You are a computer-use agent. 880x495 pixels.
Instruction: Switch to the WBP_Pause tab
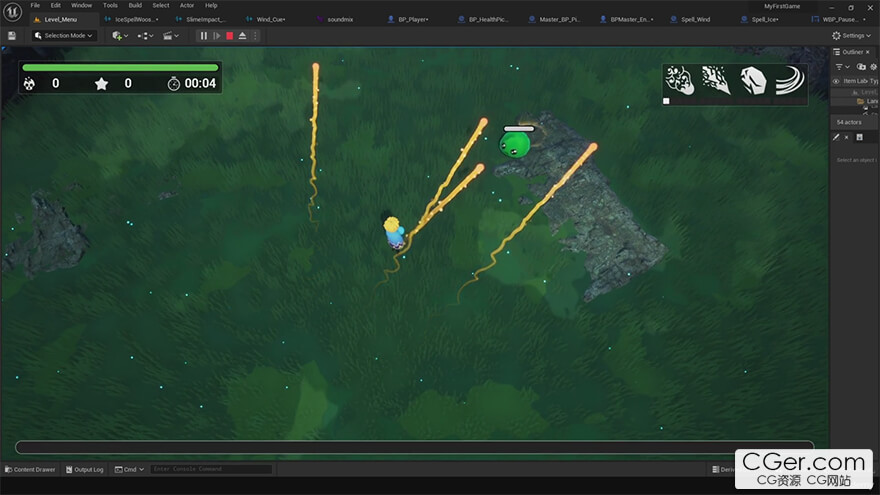tap(840, 19)
